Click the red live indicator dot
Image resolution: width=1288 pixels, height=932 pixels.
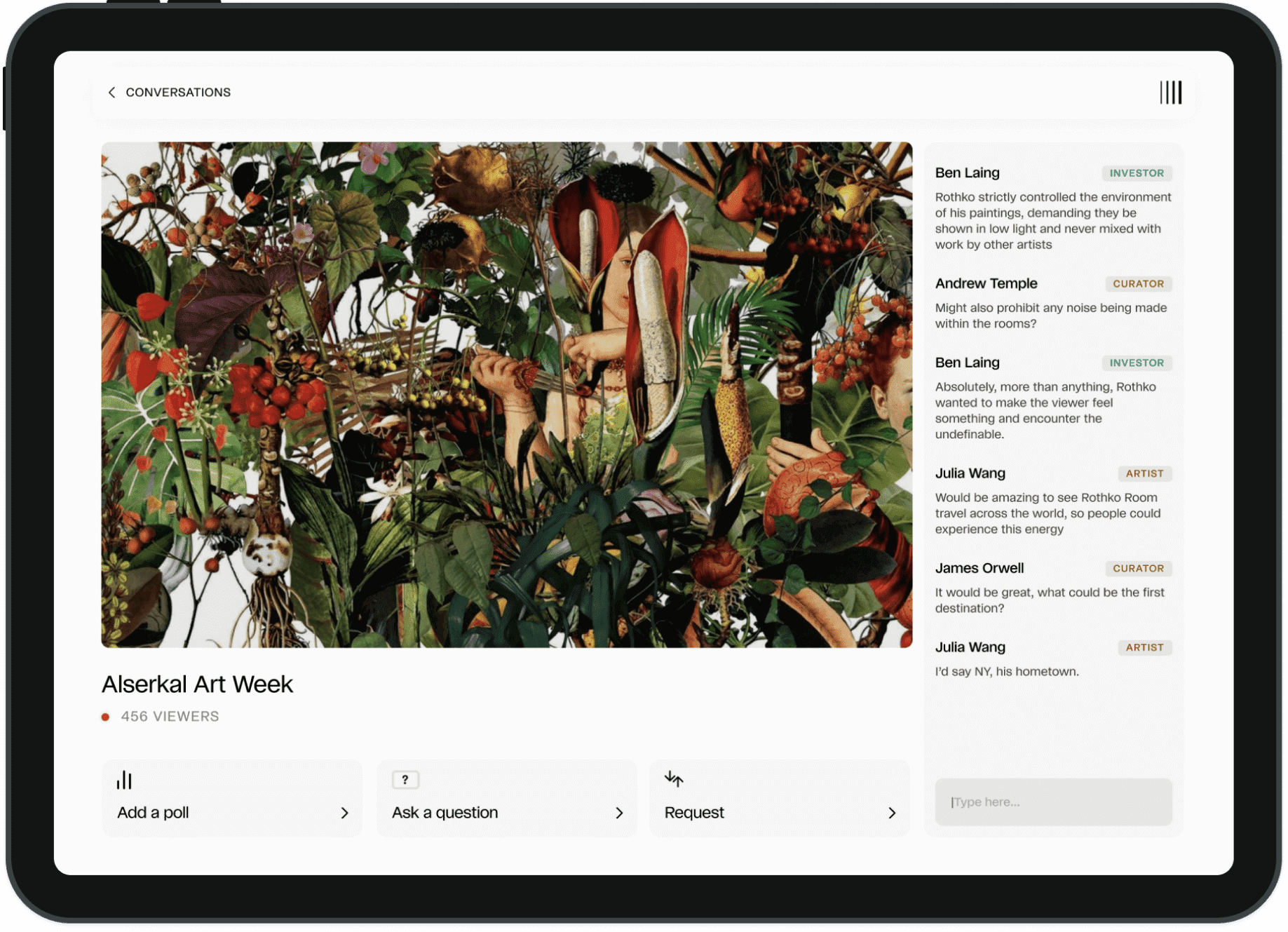(x=105, y=717)
